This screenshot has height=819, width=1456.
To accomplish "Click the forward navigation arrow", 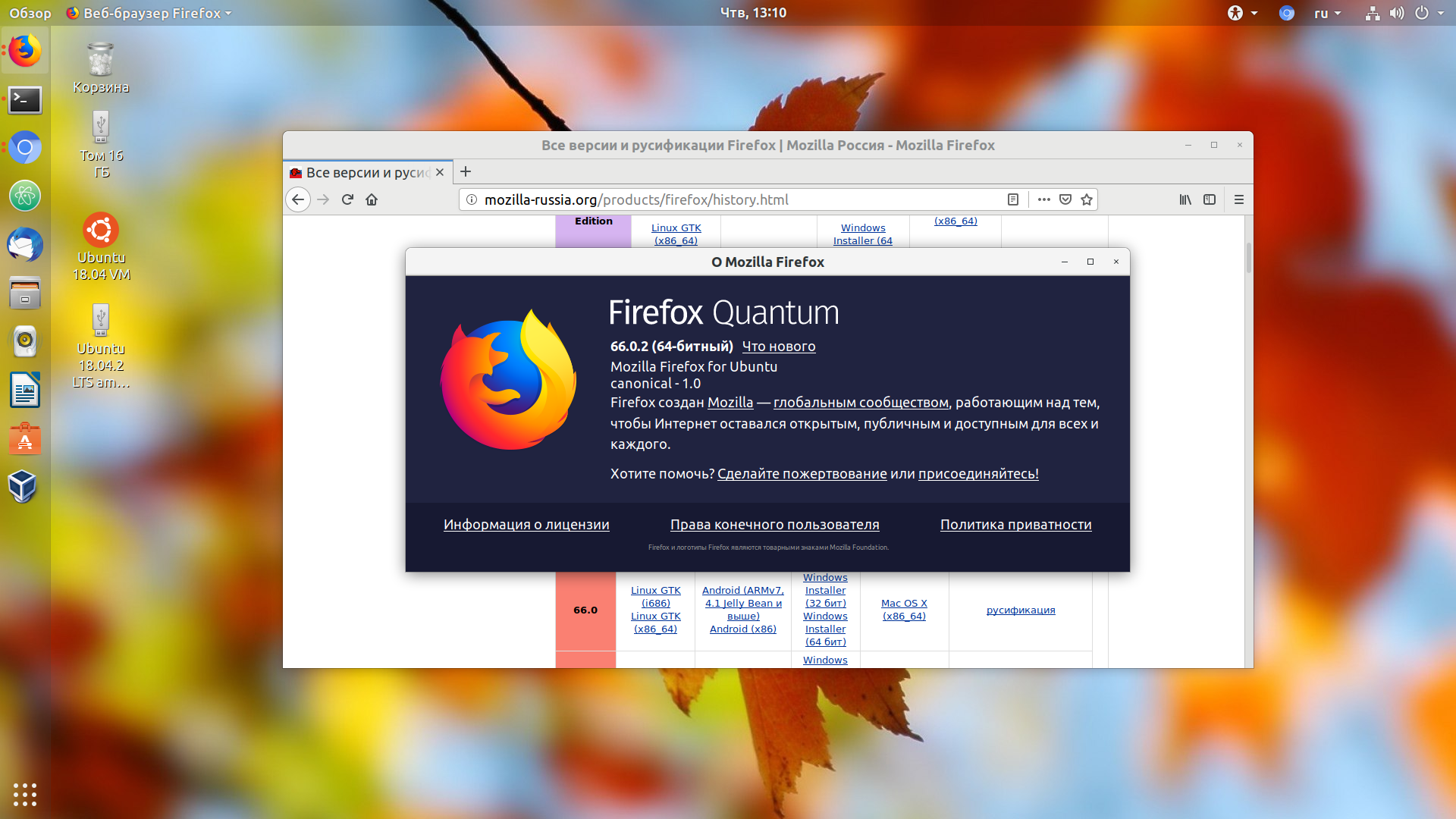I will [323, 199].
